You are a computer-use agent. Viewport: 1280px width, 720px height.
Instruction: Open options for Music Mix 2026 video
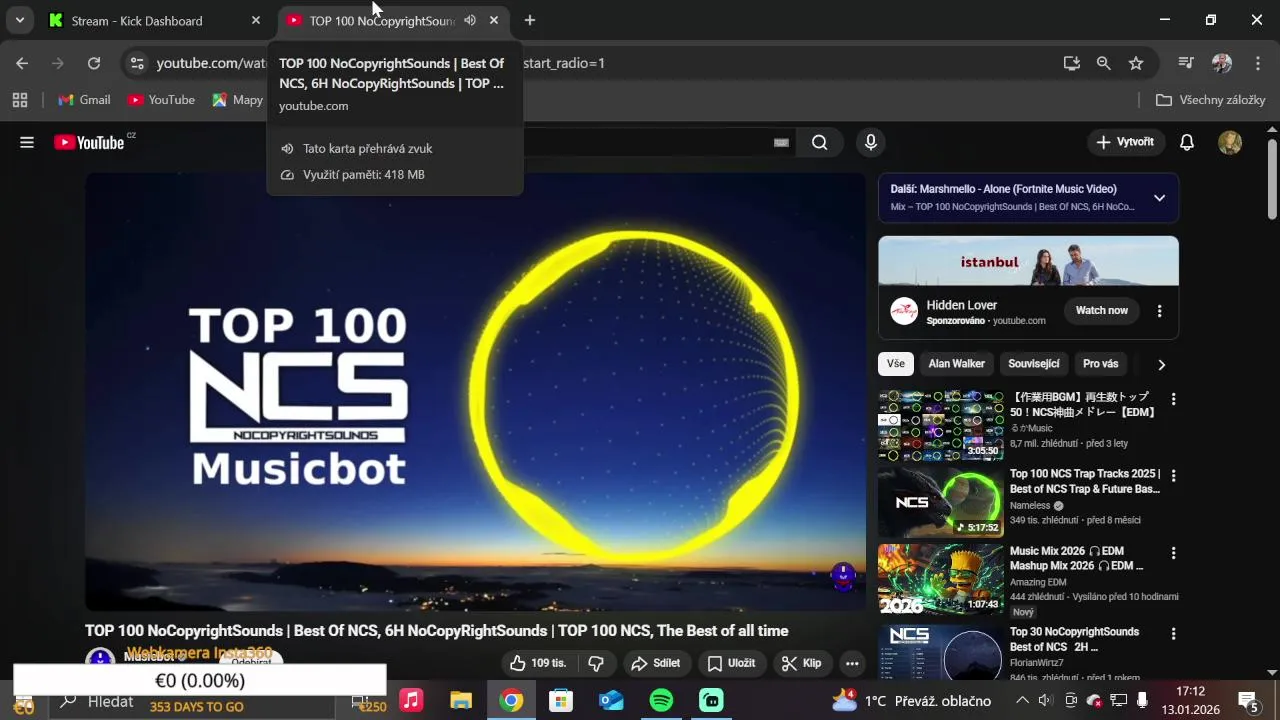coord(1174,553)
